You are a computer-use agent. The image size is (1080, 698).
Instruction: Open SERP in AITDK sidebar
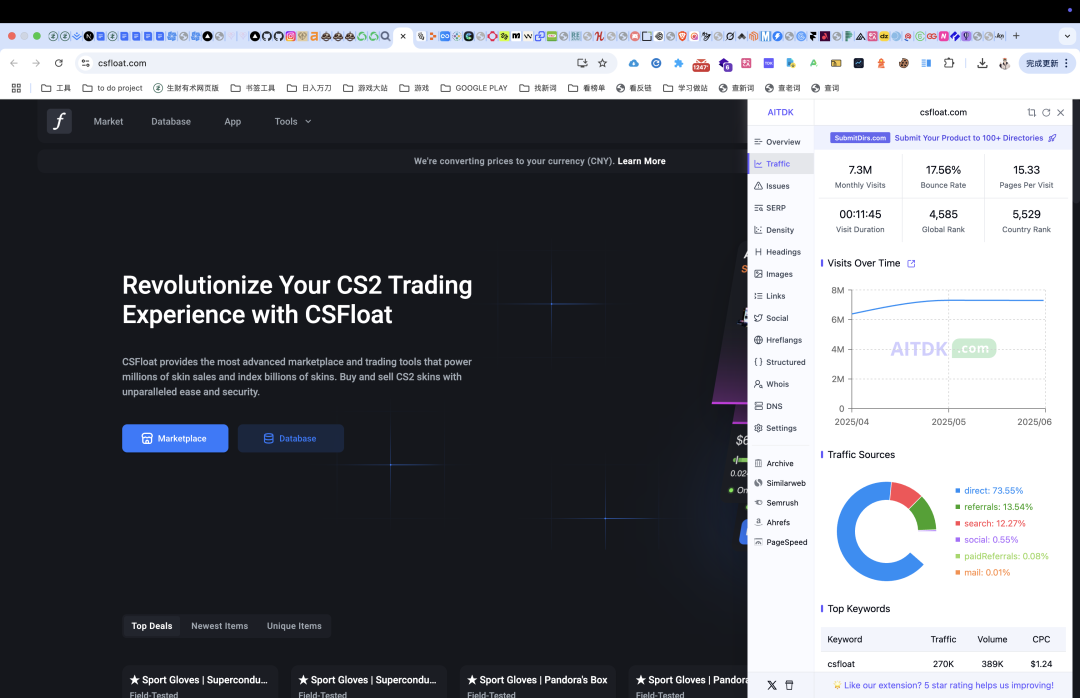coord(780,208)
